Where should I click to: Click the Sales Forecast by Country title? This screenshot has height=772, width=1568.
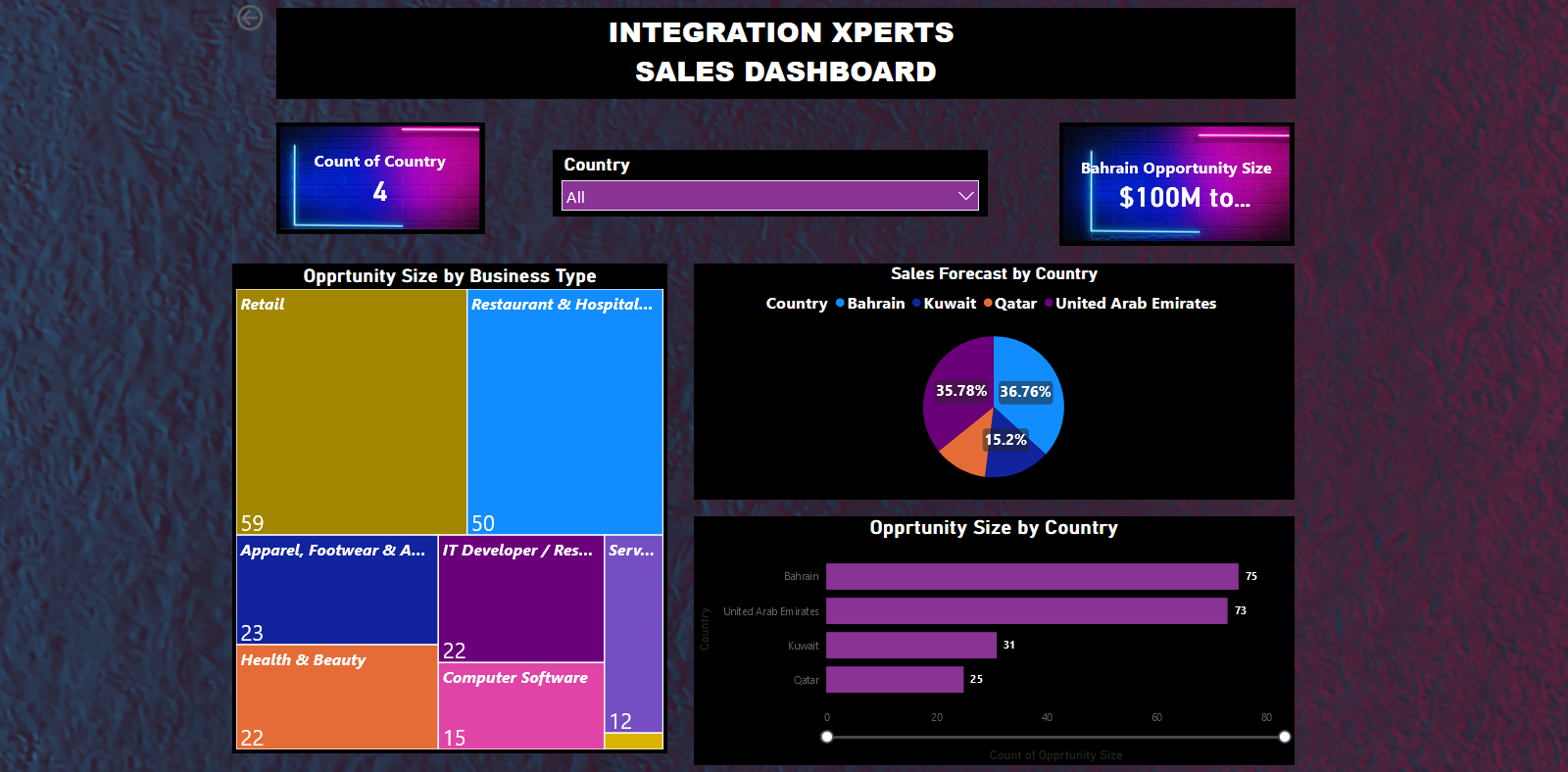[x=994, y=274]
